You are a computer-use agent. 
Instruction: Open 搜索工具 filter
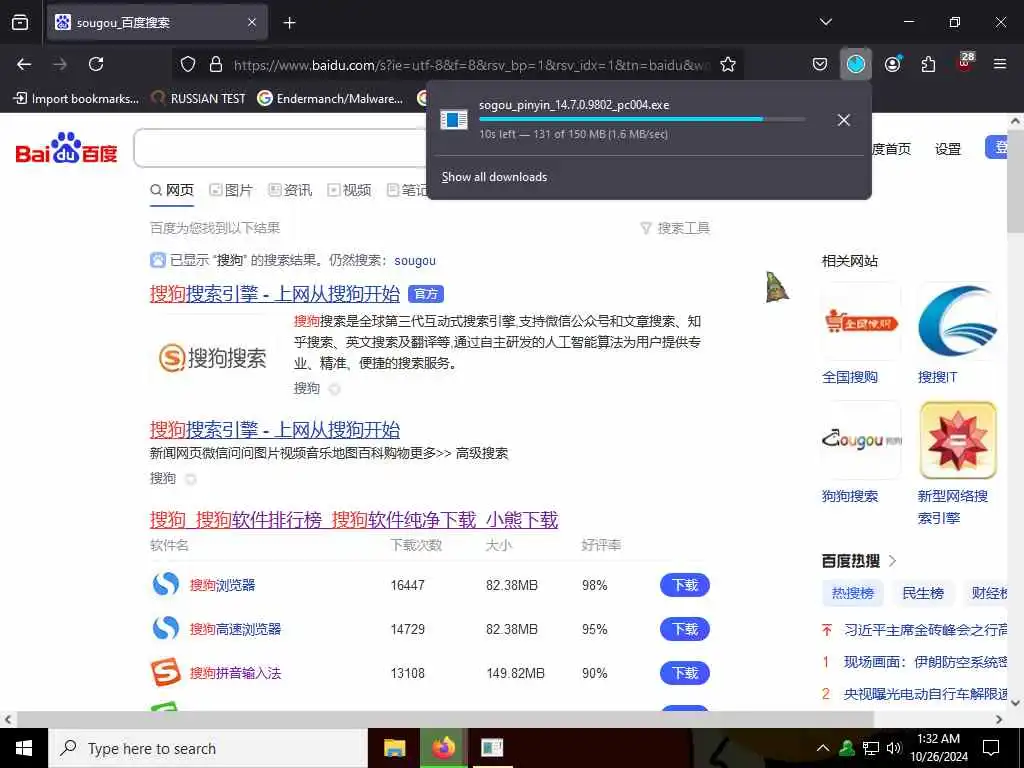coord(675,228)
